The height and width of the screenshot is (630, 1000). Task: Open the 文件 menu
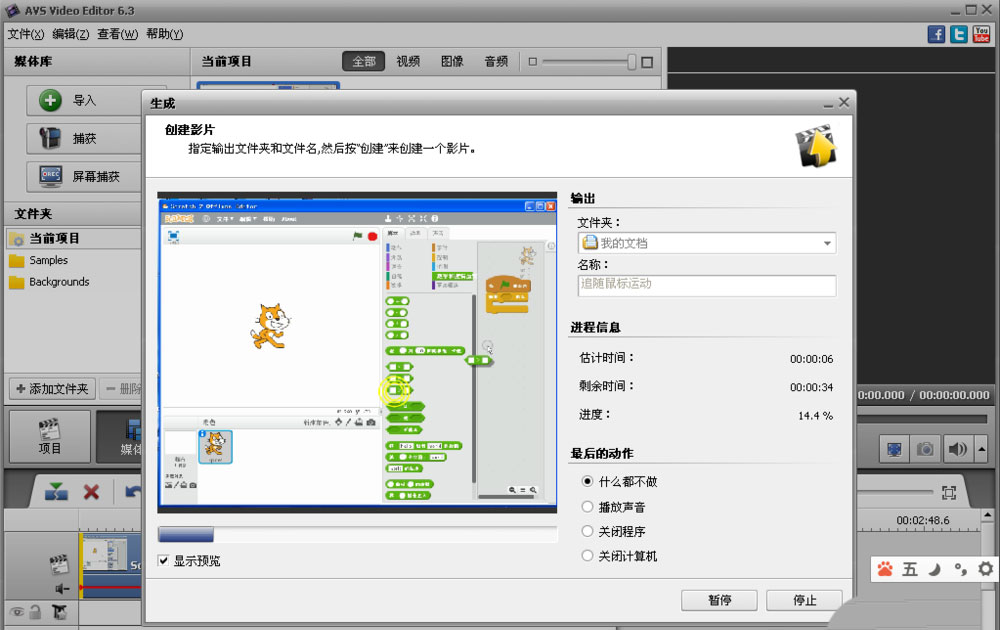(26, 34)
